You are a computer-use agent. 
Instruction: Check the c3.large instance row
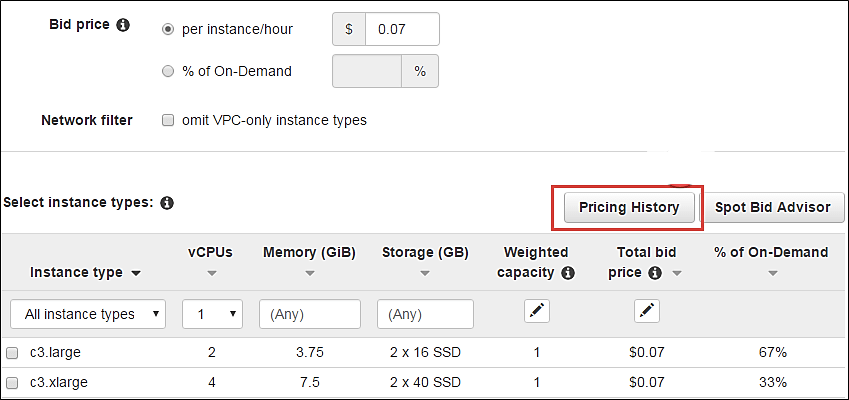(12, 353)
